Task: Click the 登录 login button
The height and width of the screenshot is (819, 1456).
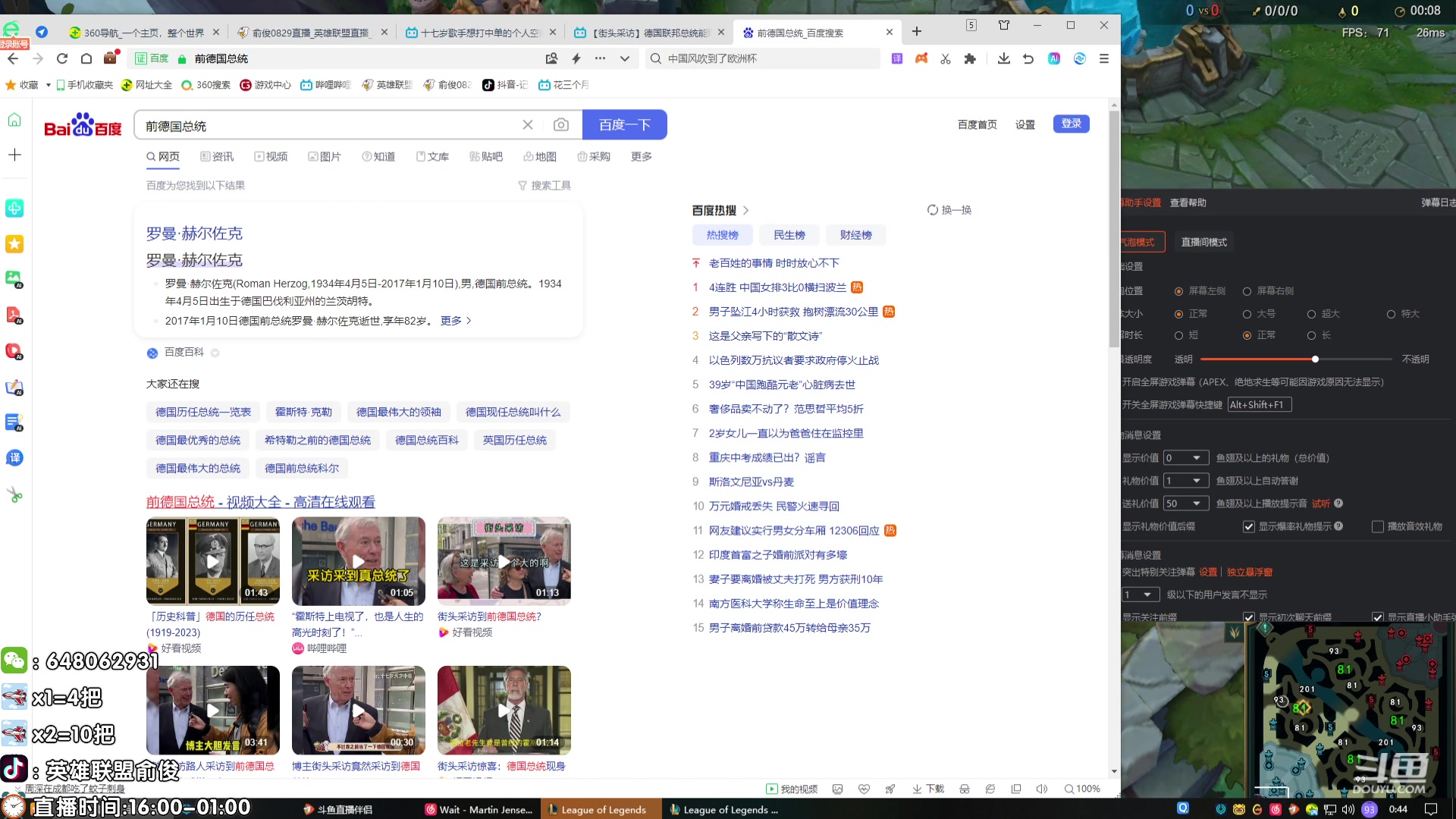Action: [1071, 124]
